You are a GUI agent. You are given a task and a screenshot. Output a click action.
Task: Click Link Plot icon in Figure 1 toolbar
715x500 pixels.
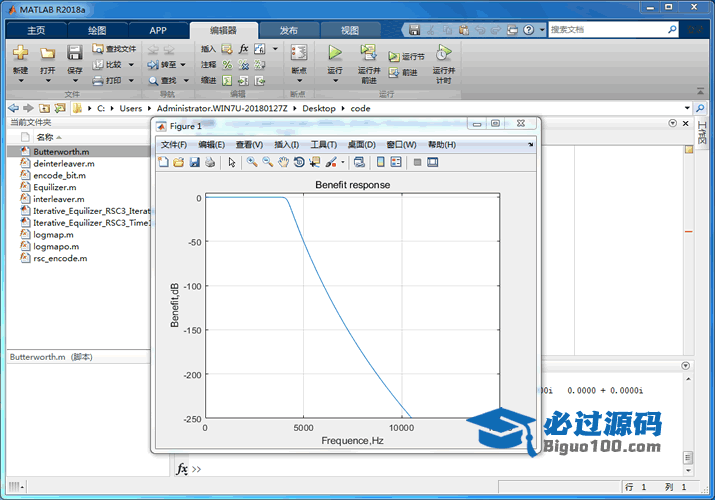(359, 162)
